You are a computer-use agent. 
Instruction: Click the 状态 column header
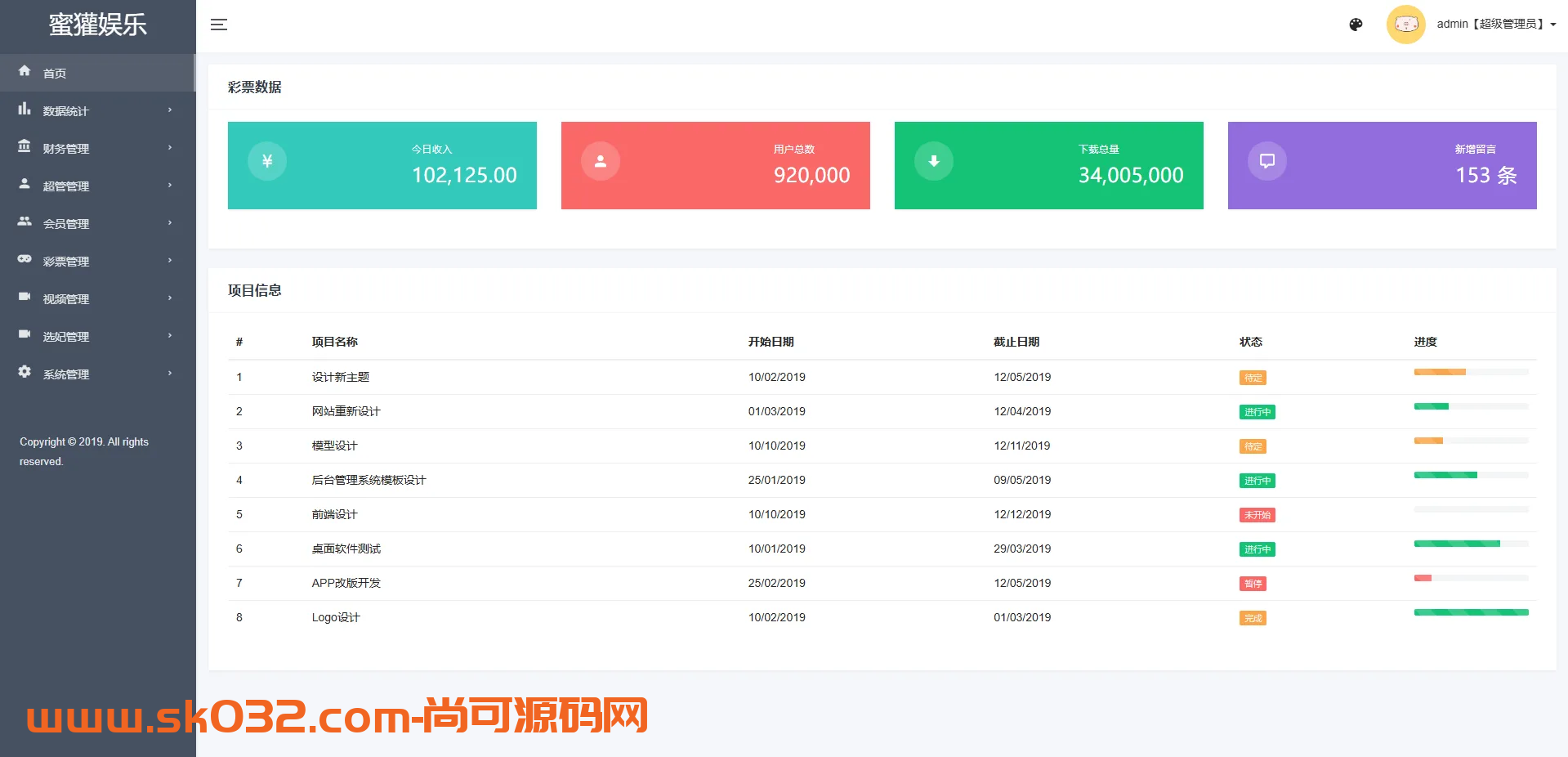pyautogui.click(x=1251, y=342)
